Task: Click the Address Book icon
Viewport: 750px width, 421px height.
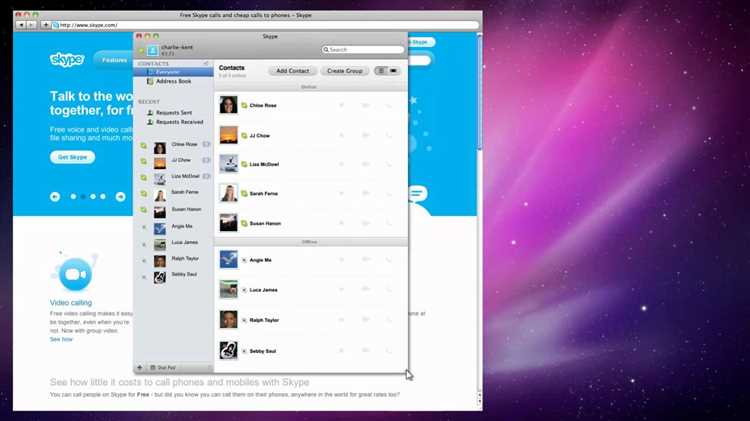Action: click(150, 81)
